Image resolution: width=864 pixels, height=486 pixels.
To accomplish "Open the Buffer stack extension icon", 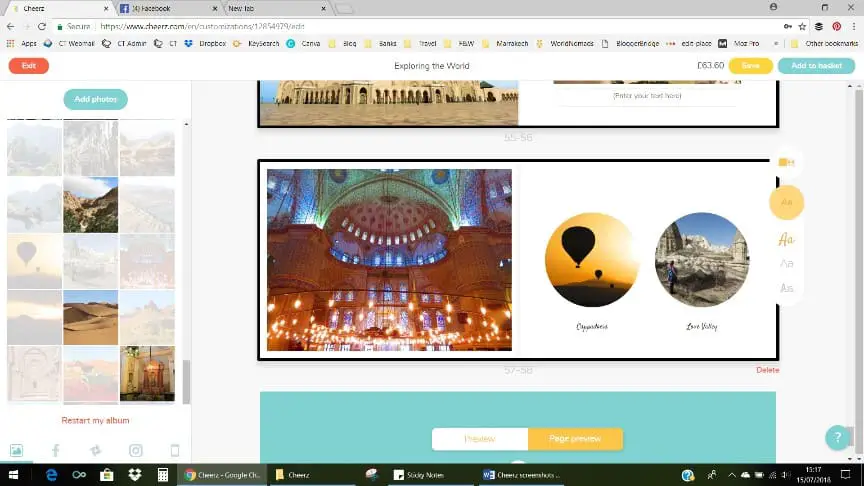I will point(819,26).
